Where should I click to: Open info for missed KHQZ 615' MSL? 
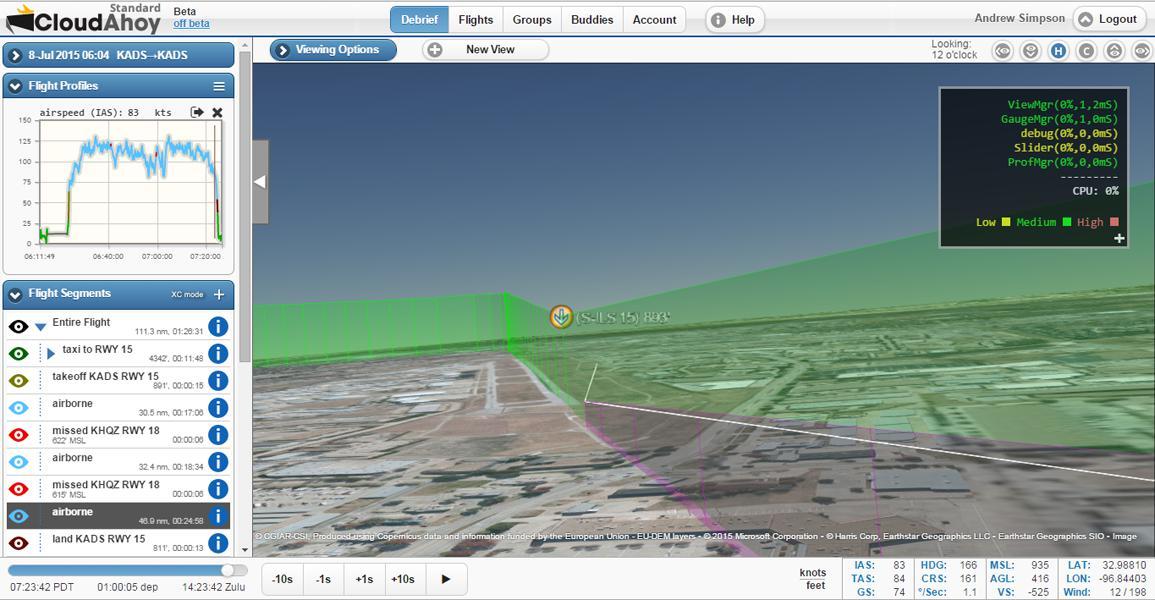point(218,489)
